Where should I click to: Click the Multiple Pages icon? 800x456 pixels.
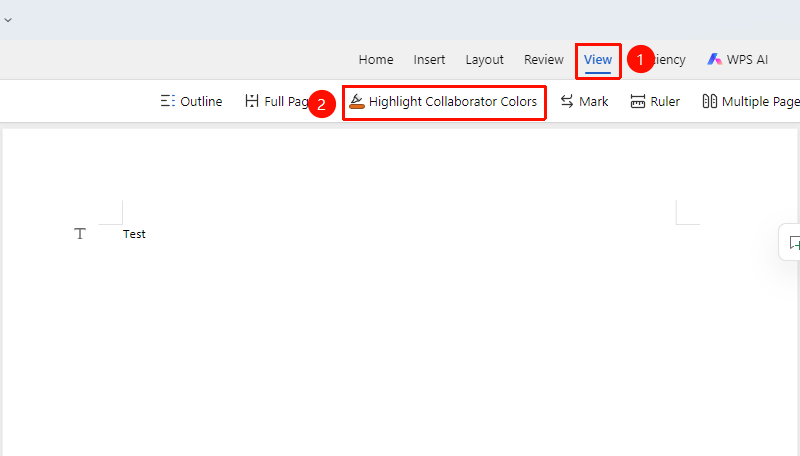tap(710, 101)
